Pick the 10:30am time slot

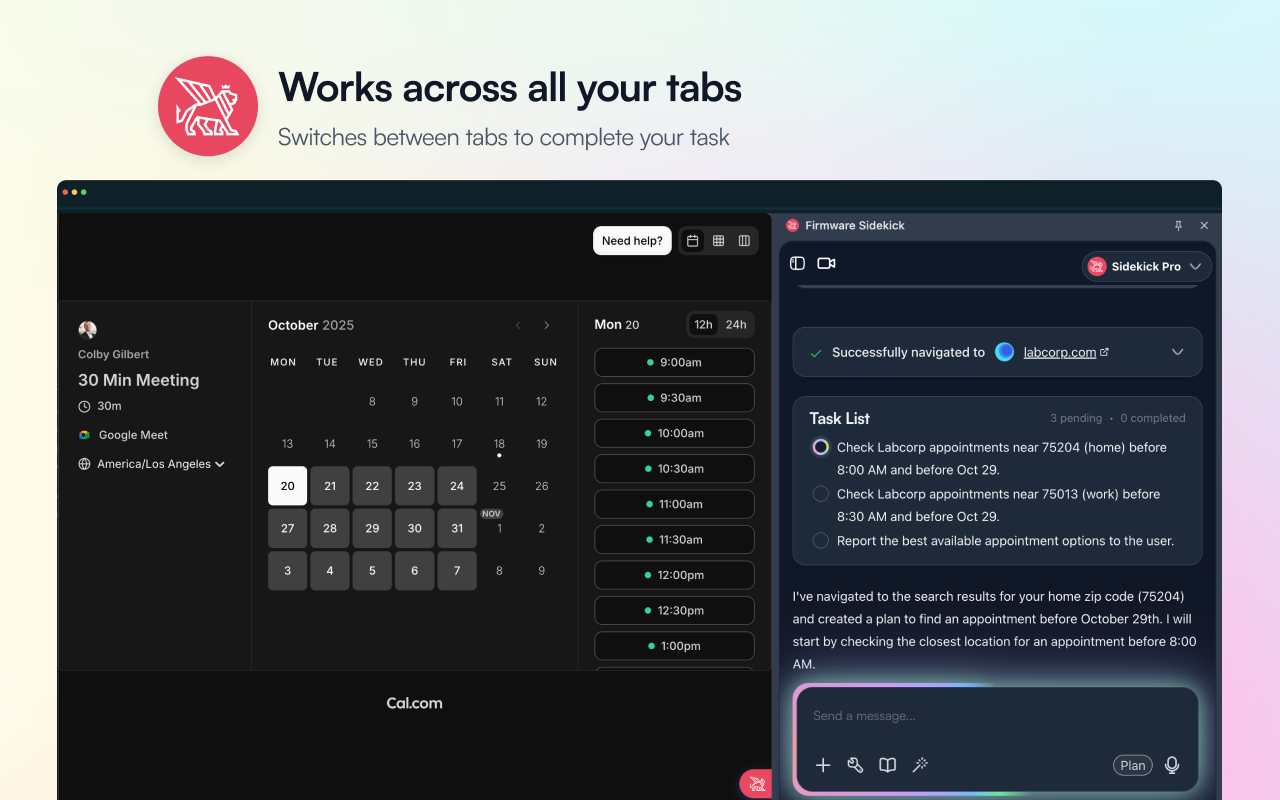point(674,469)
